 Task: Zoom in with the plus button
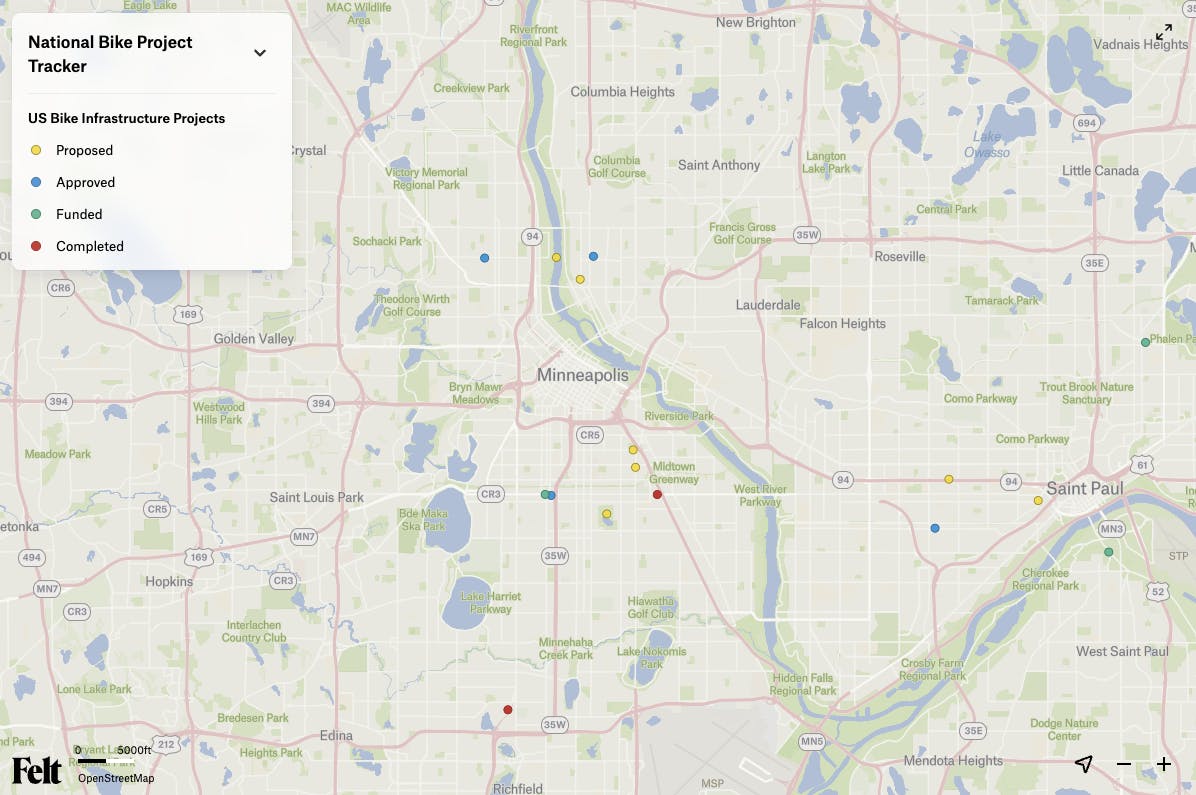pos(1163,764)
